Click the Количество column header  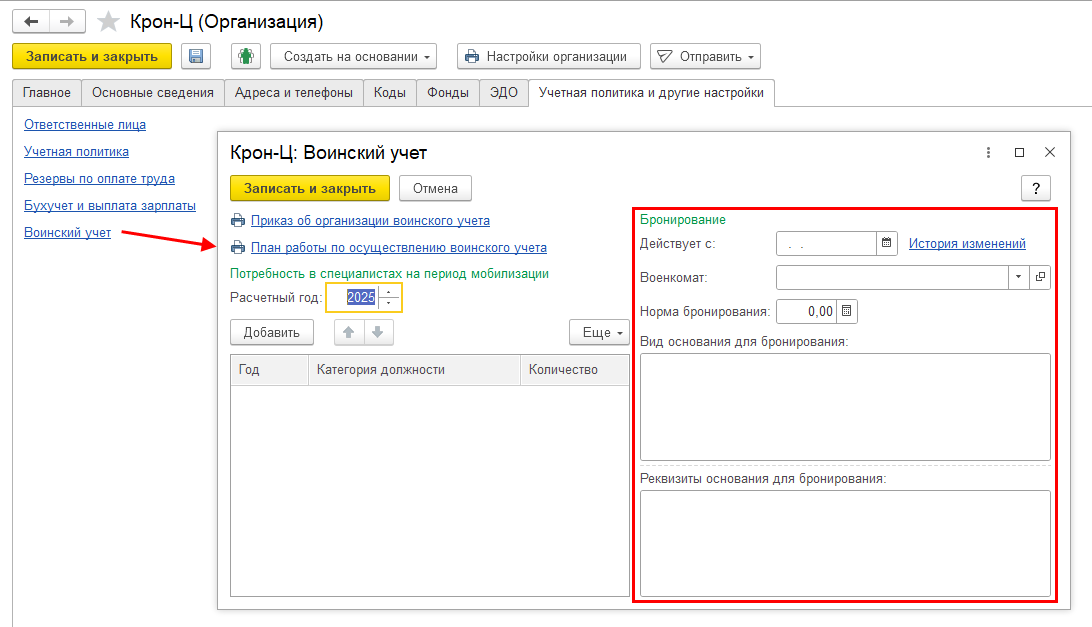[575, 370]
